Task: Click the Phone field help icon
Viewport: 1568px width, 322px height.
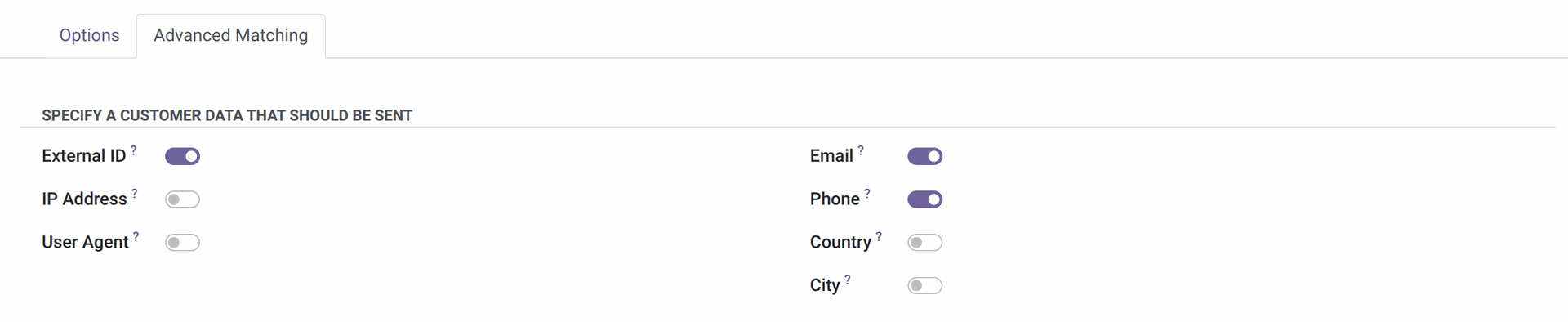Action: pyautogui.click(x=867, y=194)
